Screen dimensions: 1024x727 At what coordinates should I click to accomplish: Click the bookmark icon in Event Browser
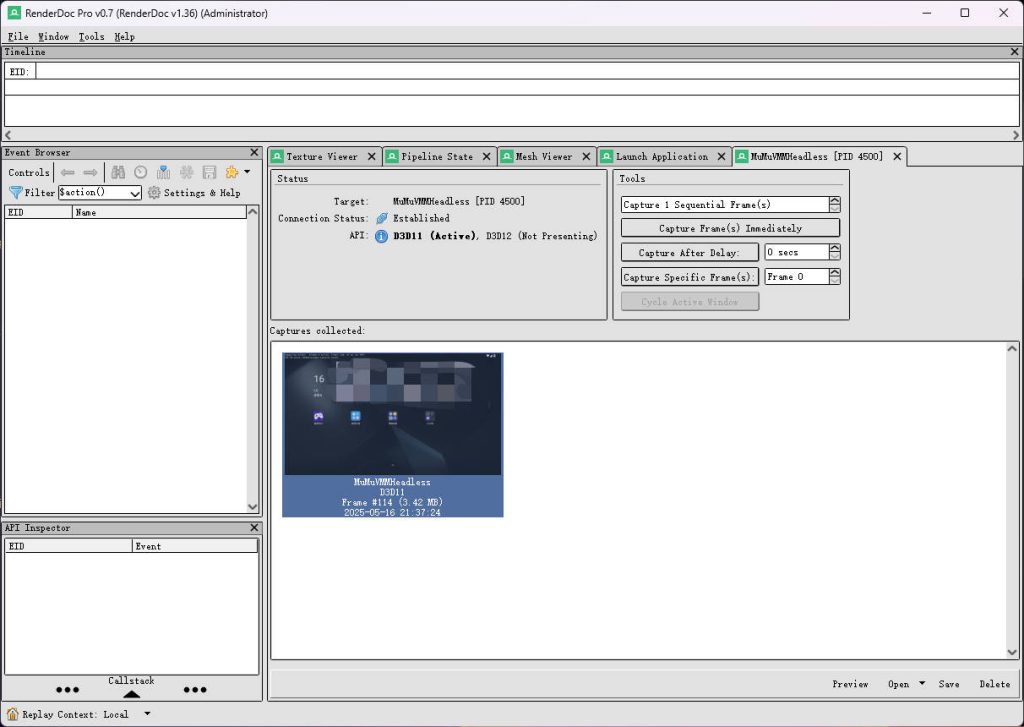tap(163, 172)
